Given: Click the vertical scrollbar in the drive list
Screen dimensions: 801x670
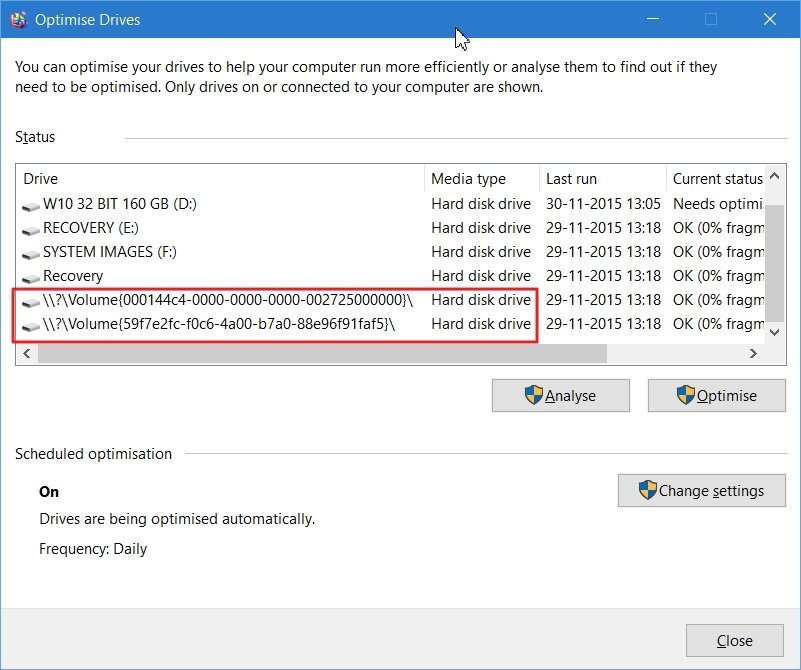Looking at the screenshot, I should coord(774,260).
